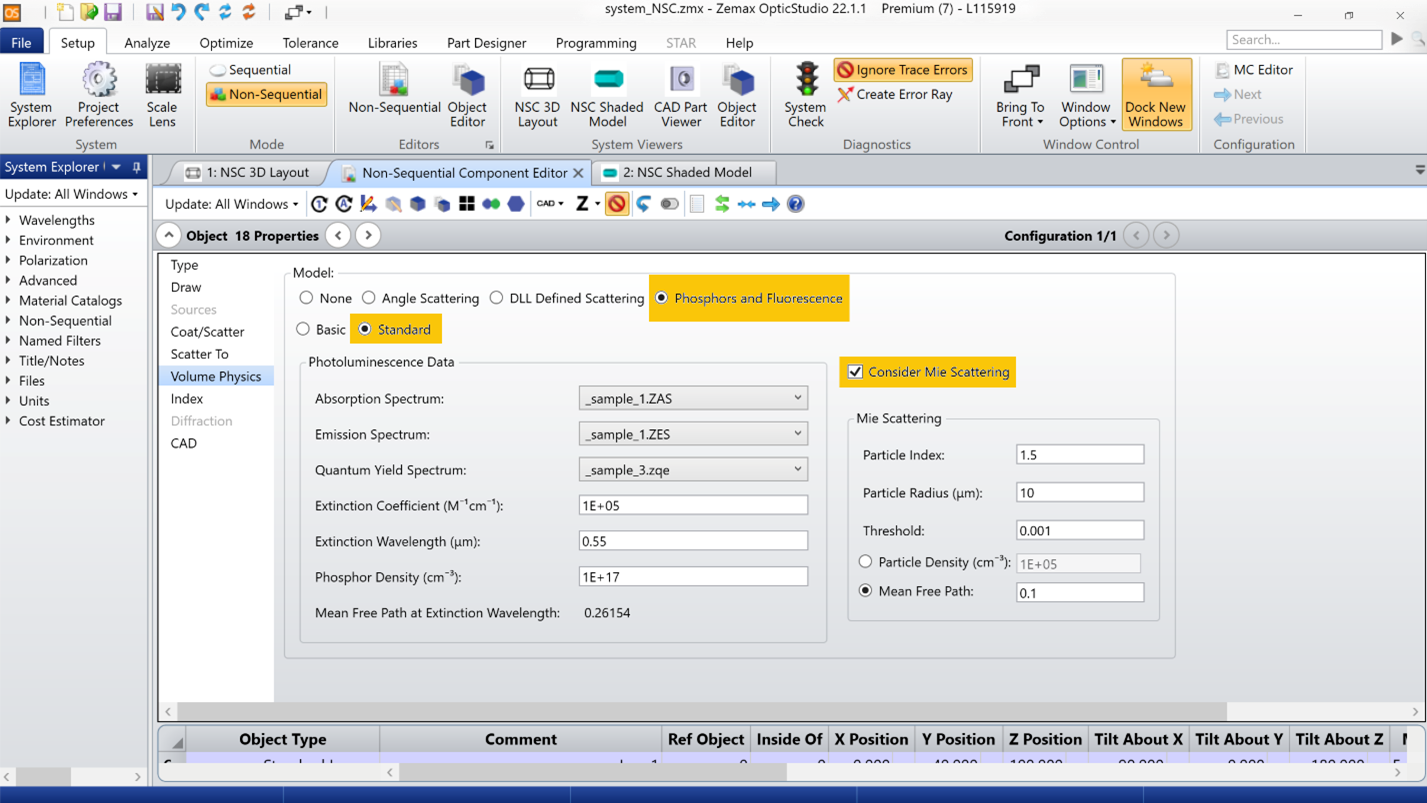Click Particle Radius input field
1427x803 pixels.
pyautogui.click(x=1080, y=492)
